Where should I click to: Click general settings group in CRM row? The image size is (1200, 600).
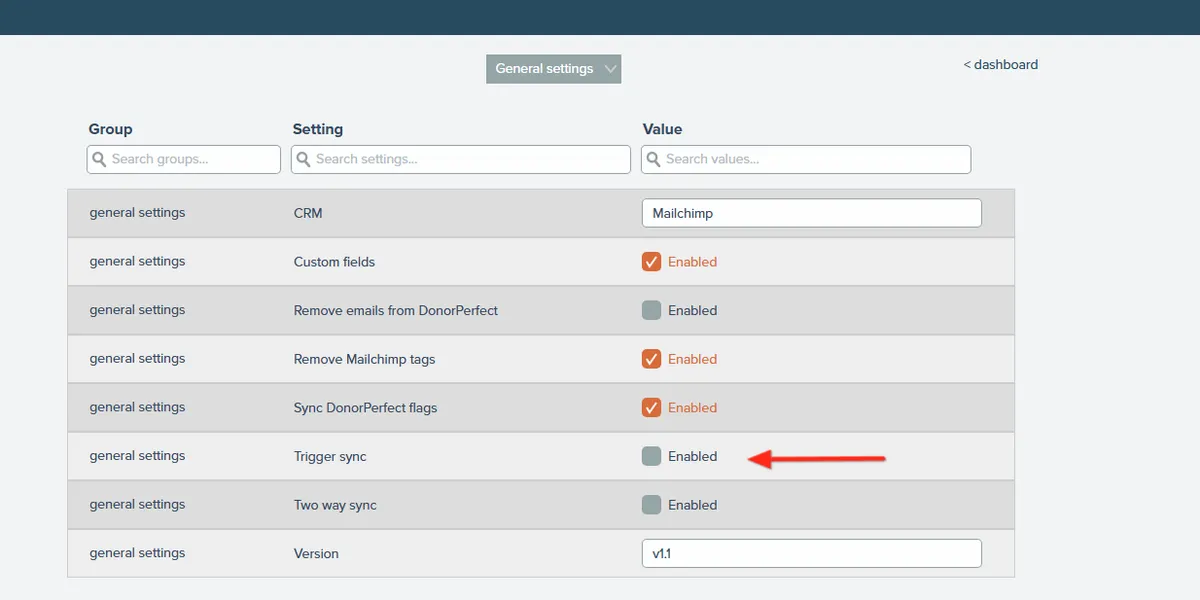point(137,212)
